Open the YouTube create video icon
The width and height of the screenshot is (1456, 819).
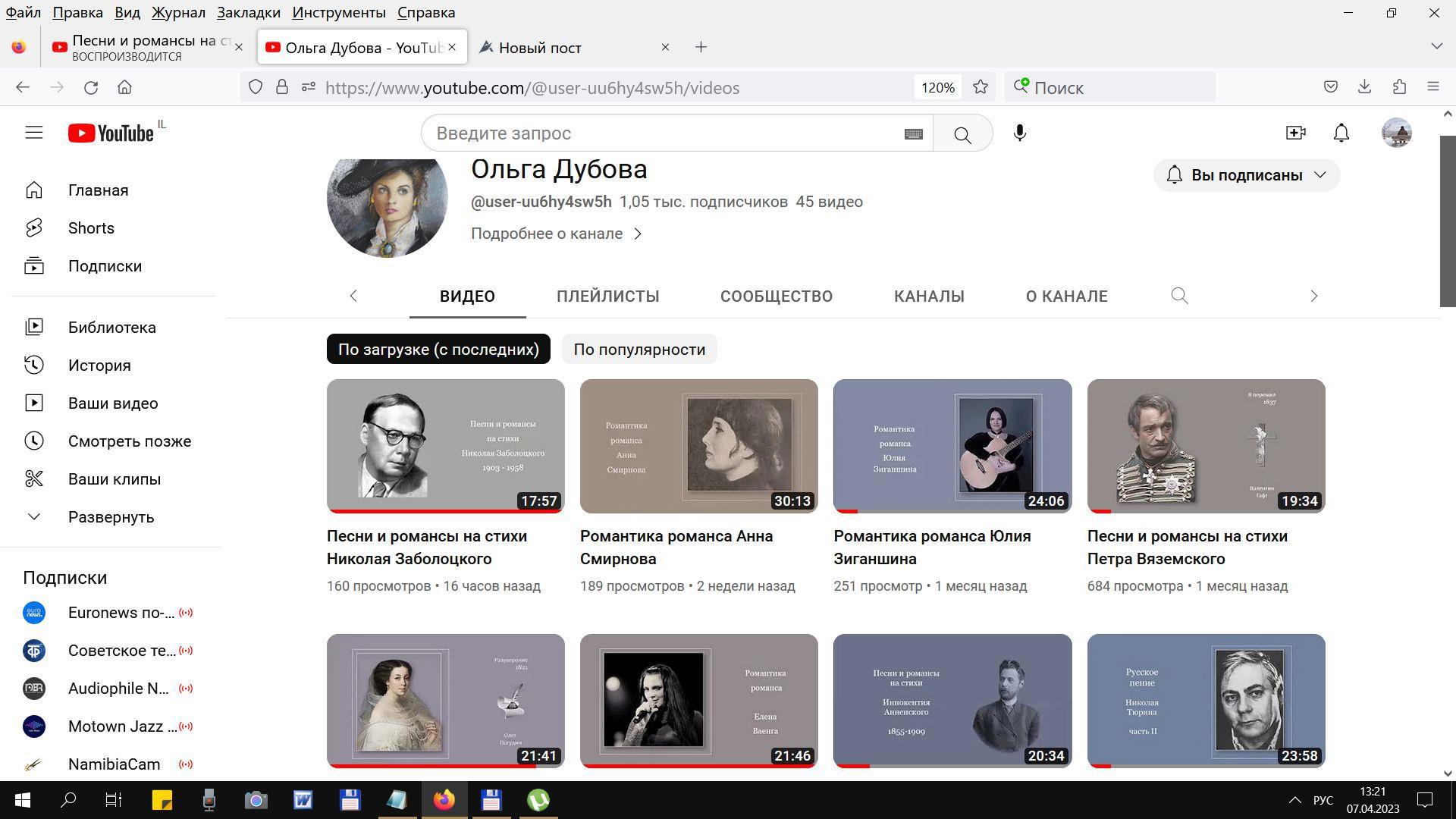tap(1295, 133)
